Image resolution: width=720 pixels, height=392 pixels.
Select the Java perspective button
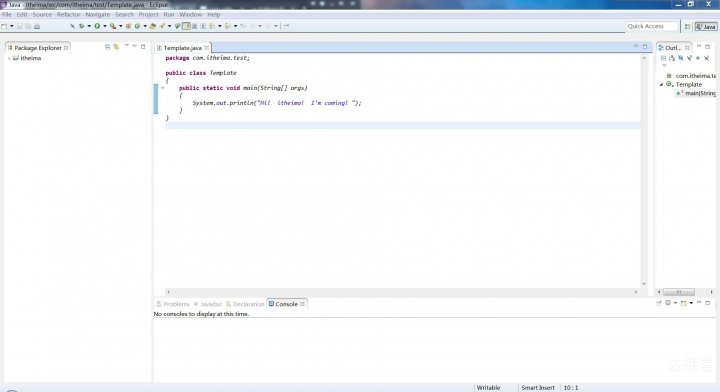(706, 27)
